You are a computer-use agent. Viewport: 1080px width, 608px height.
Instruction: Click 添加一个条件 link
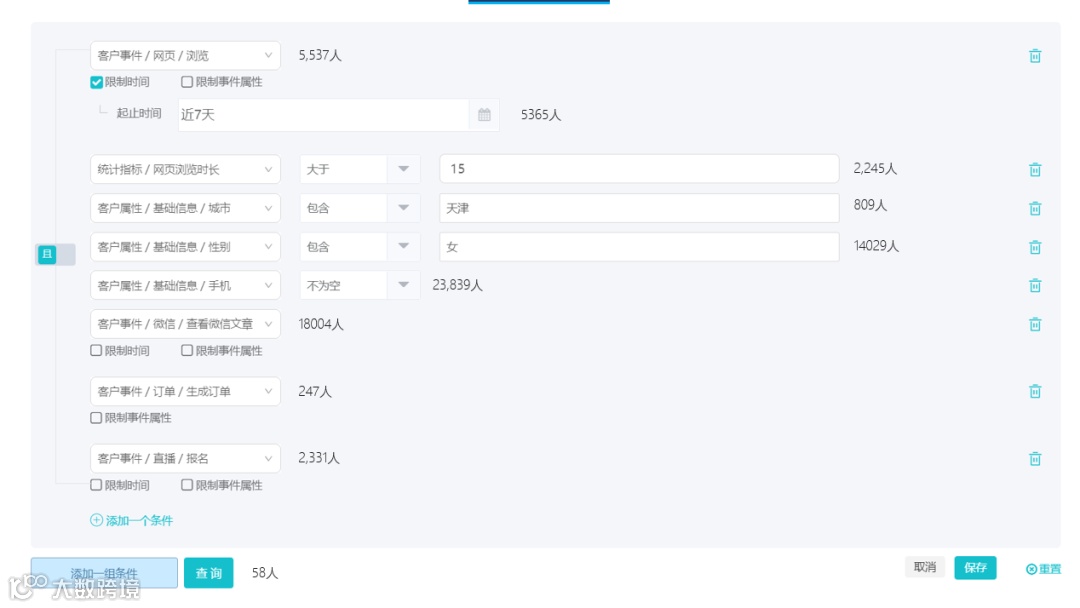pyautogui.click(x=132, y=520)
